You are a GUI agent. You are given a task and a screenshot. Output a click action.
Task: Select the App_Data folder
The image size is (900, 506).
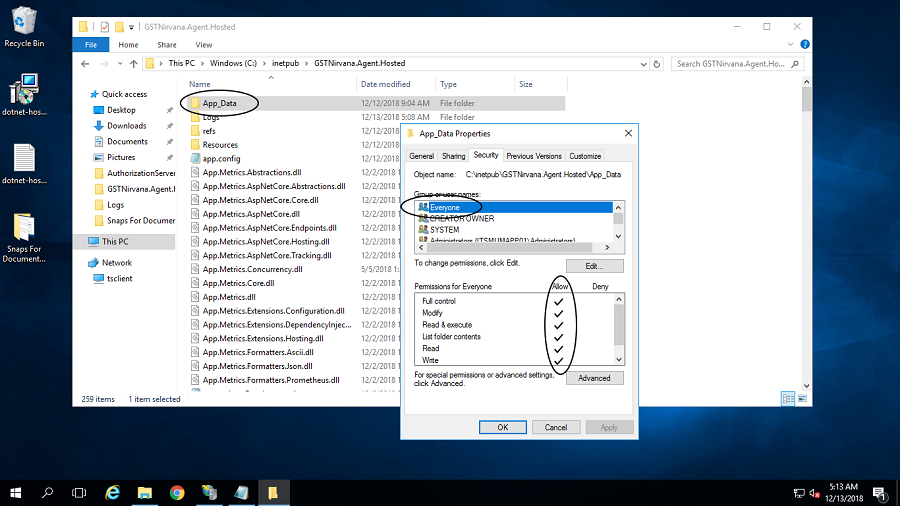pos(219,103)
